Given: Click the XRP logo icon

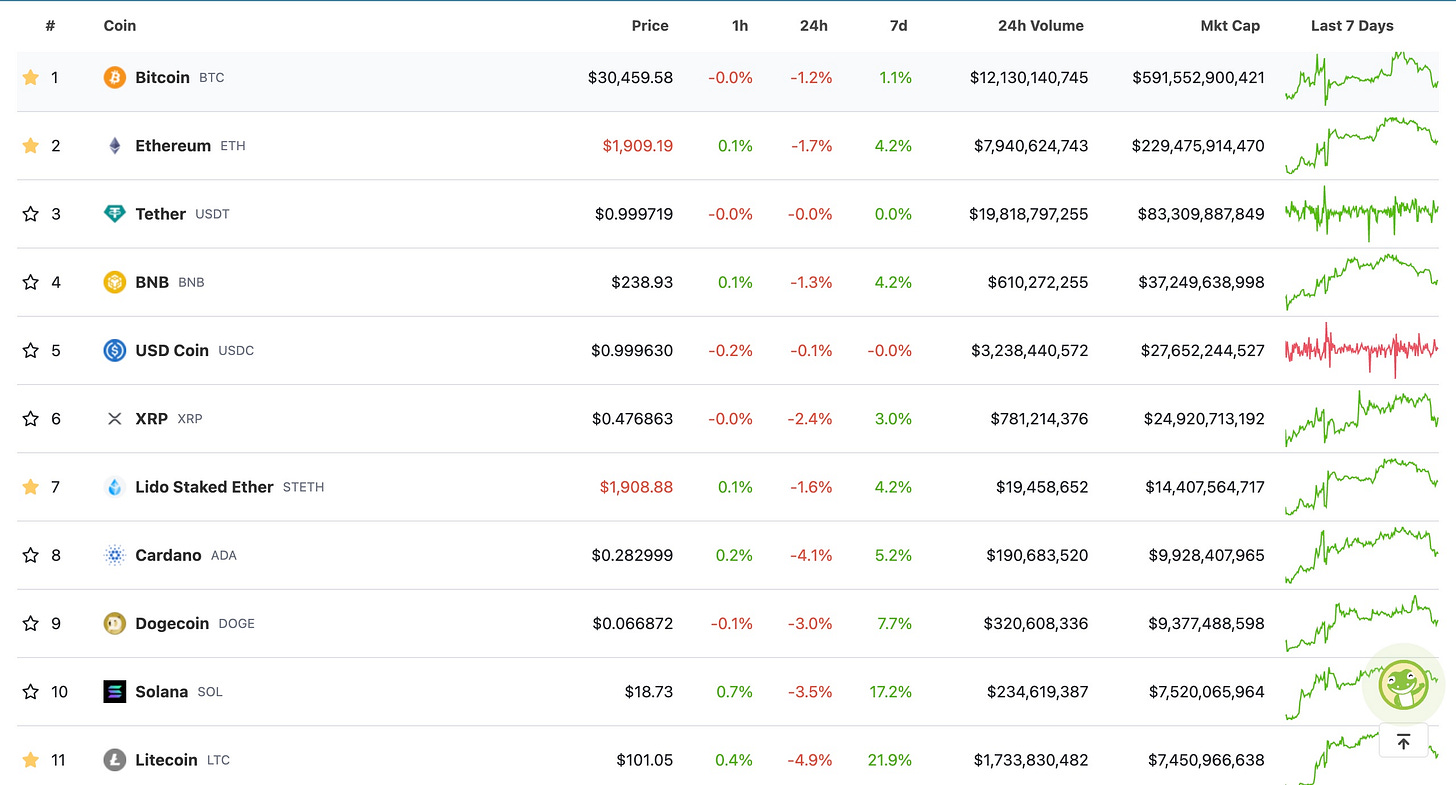Looking at the screenshot, I should 115,419.
